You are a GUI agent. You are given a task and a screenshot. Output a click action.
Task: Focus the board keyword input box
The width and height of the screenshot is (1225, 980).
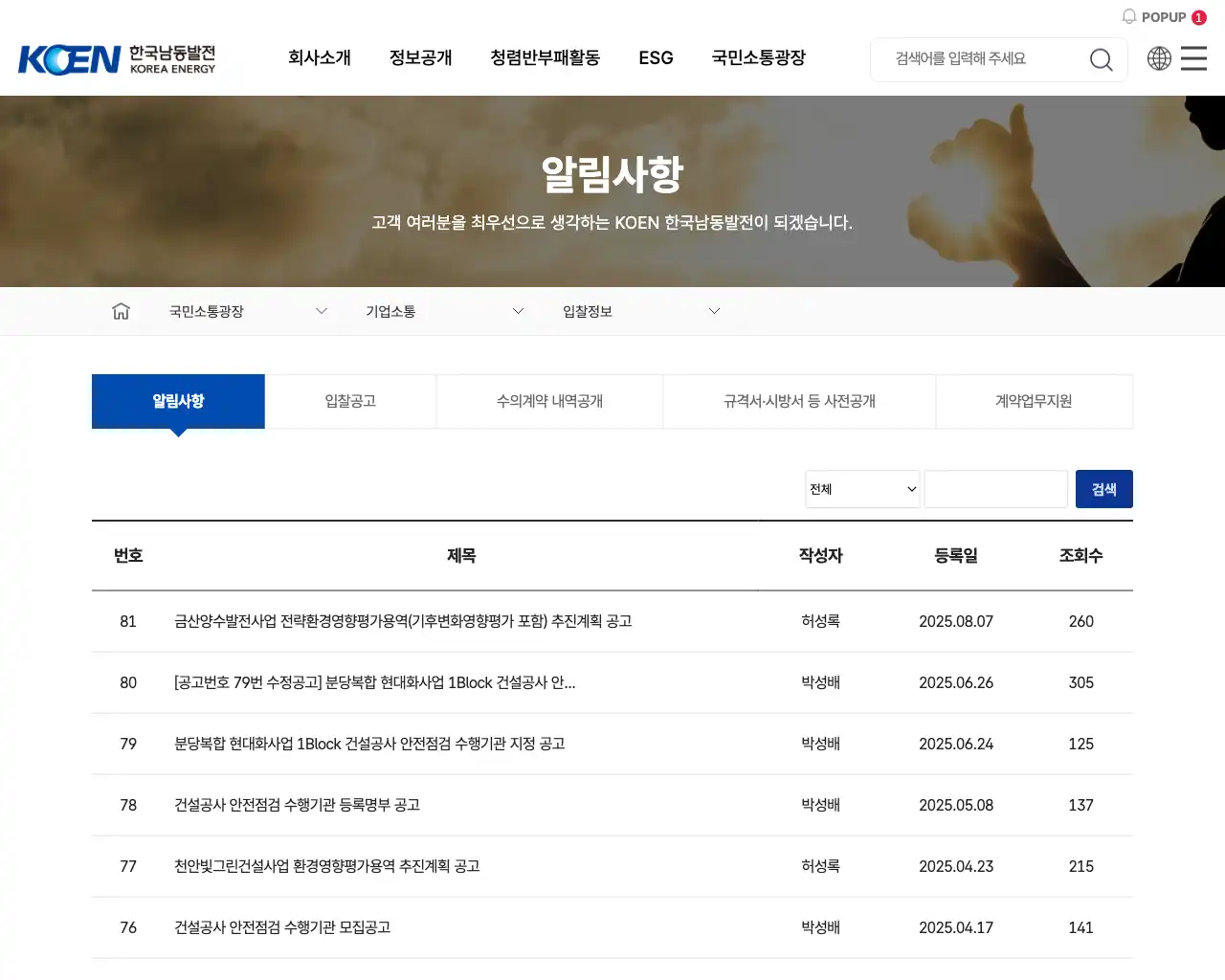point(995,489)
